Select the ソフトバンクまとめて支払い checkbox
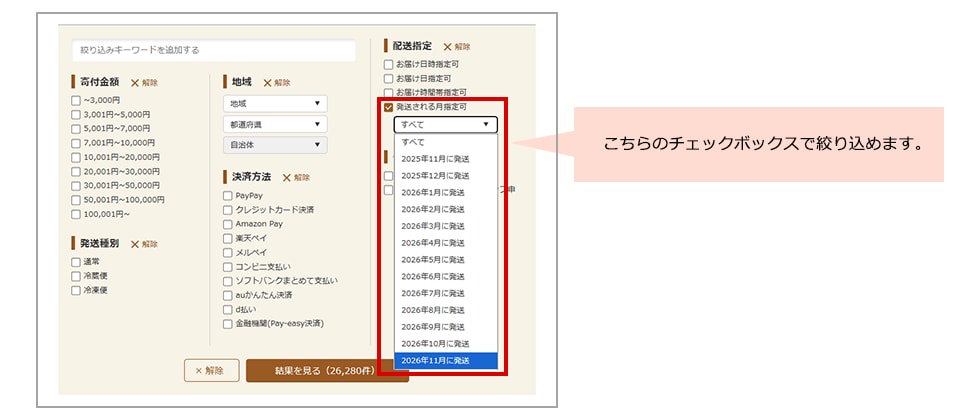 (x=228, y=281)
